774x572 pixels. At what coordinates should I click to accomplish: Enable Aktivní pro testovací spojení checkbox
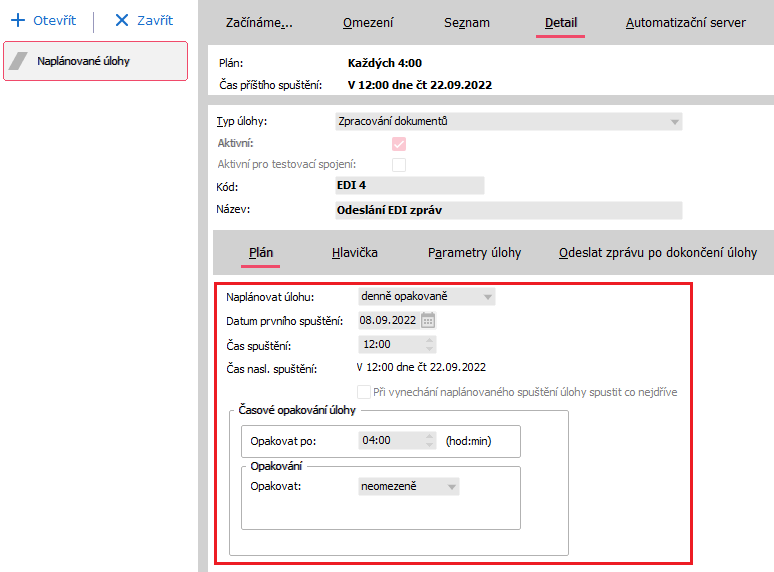point(399,165)
